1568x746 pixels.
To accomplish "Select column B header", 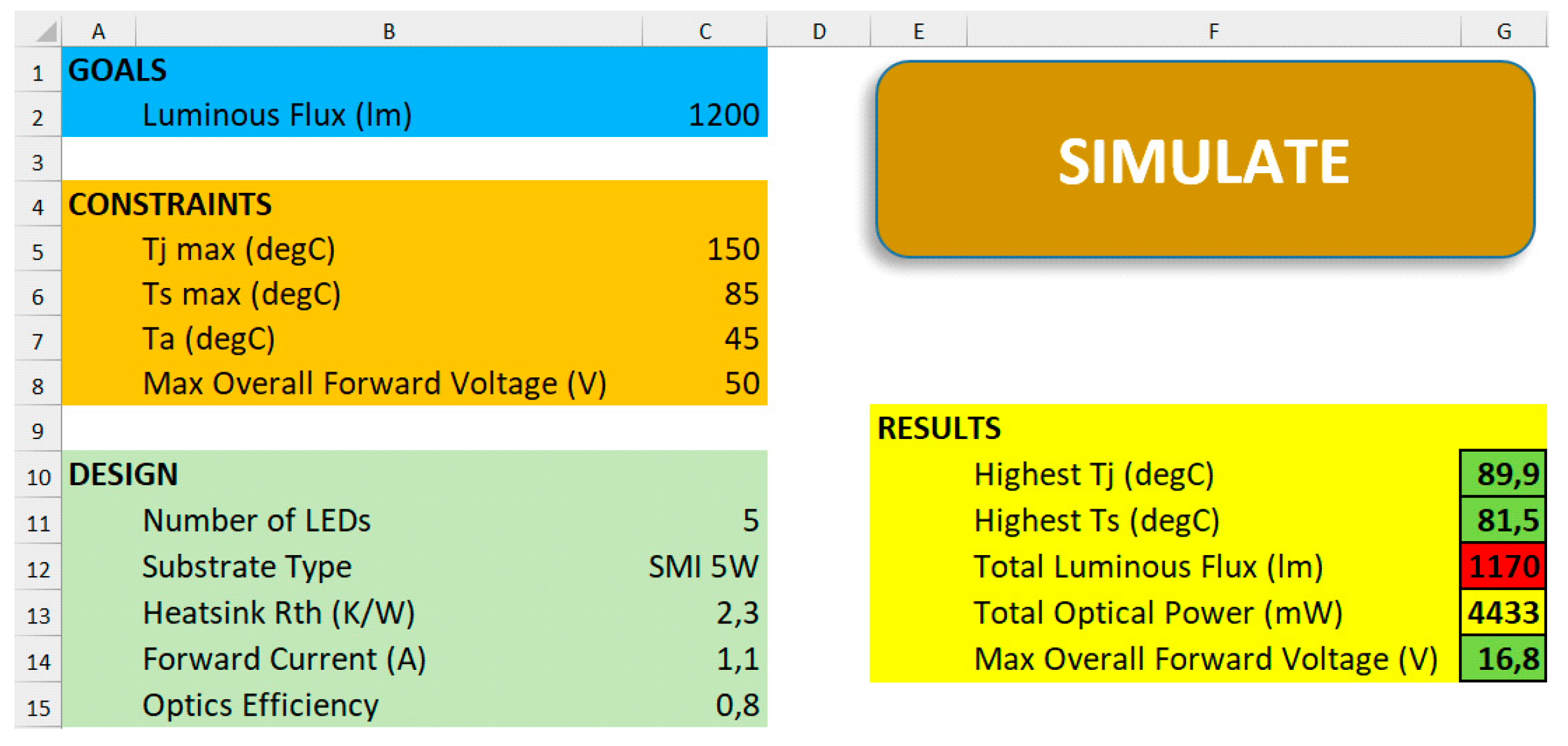I will pos(388,32).
